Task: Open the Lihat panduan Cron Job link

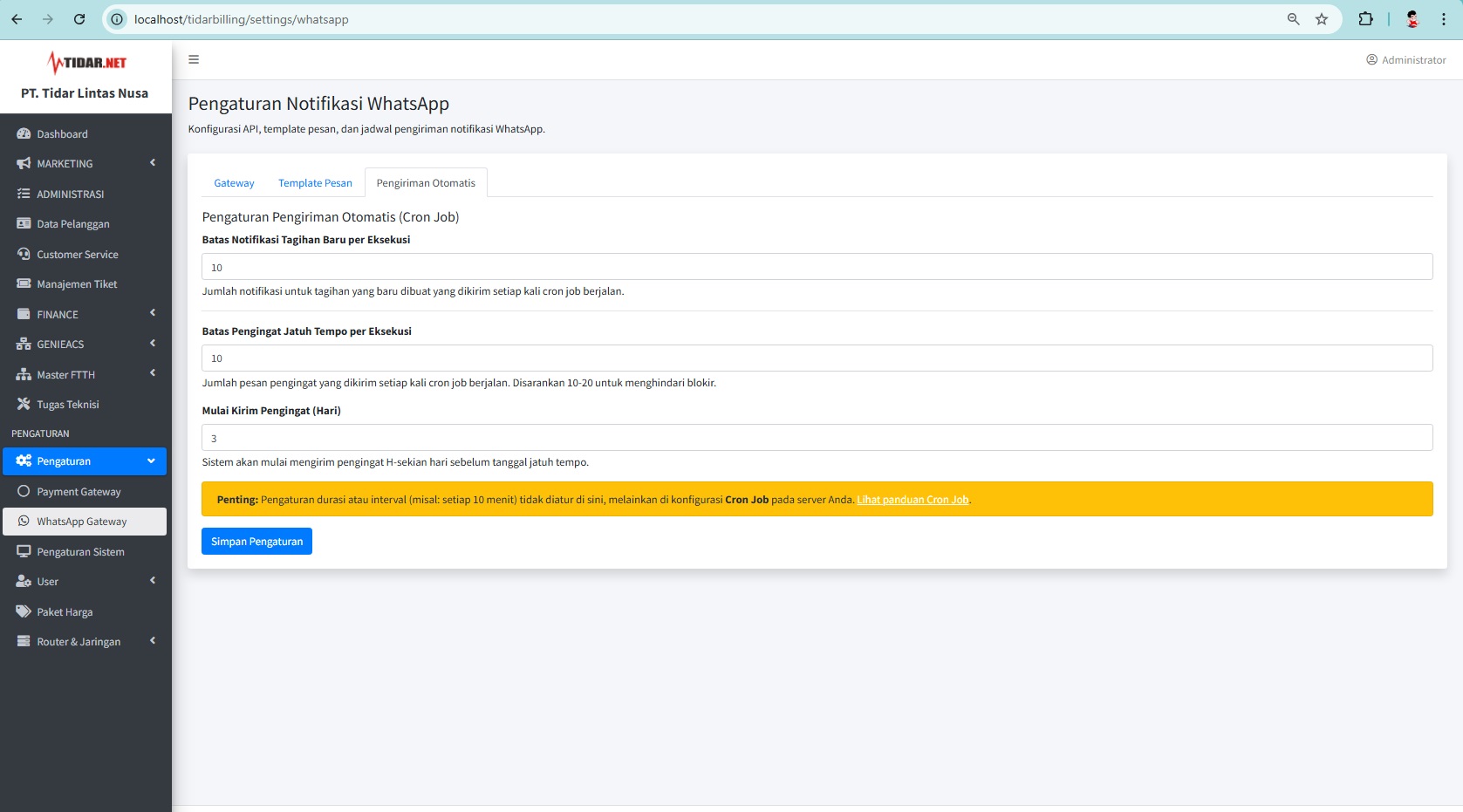Action: pos(913,500)
